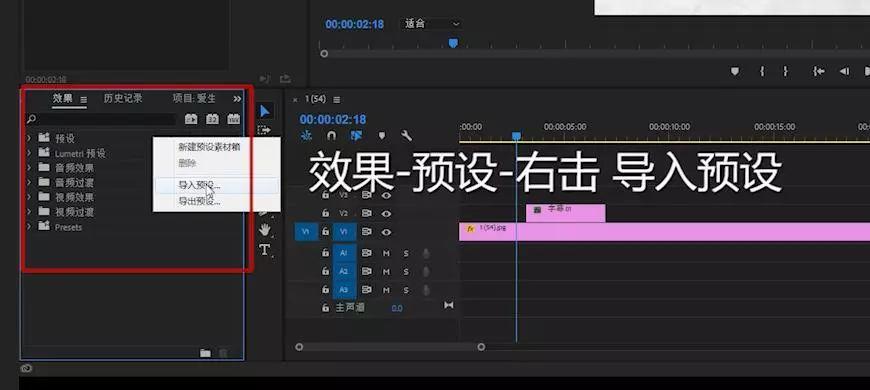Open the 适合 zoom level dropdown
The height and width of the screenshot is (390, 870).
click(x=431, y=24)
